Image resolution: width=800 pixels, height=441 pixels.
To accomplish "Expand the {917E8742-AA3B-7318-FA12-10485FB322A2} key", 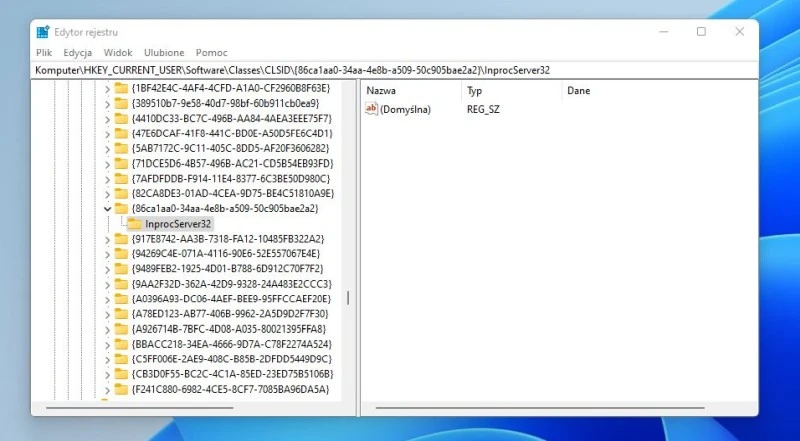I will coord(107,239).
